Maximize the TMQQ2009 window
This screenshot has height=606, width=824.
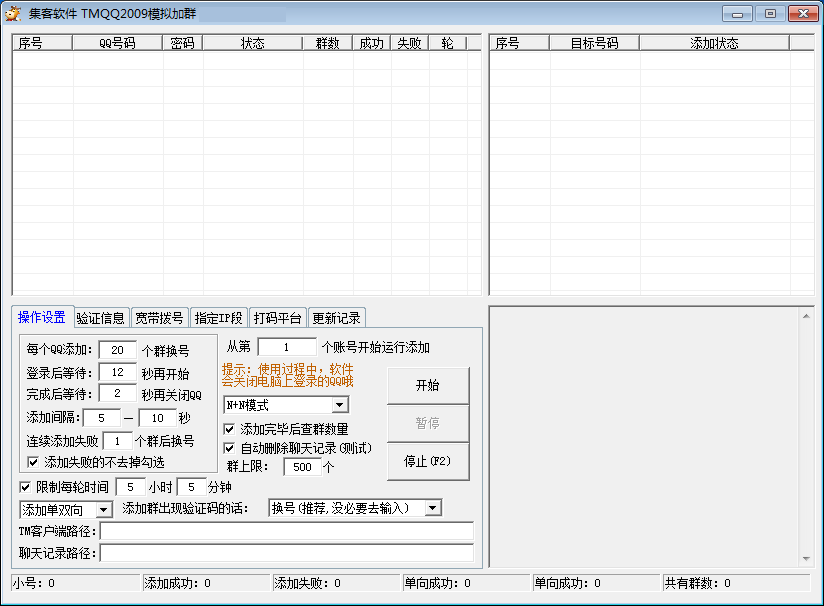[770, 14]
